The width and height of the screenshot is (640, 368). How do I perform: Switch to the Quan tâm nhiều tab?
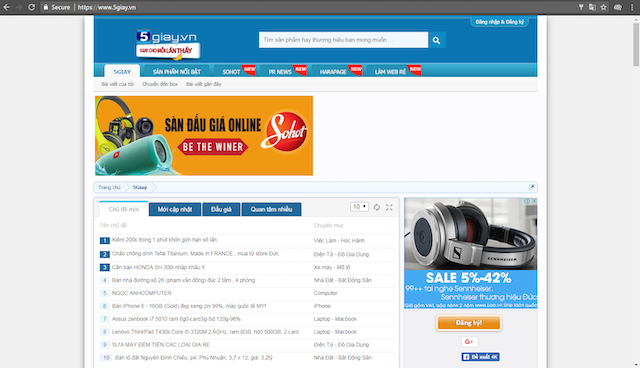pos(271,209)
